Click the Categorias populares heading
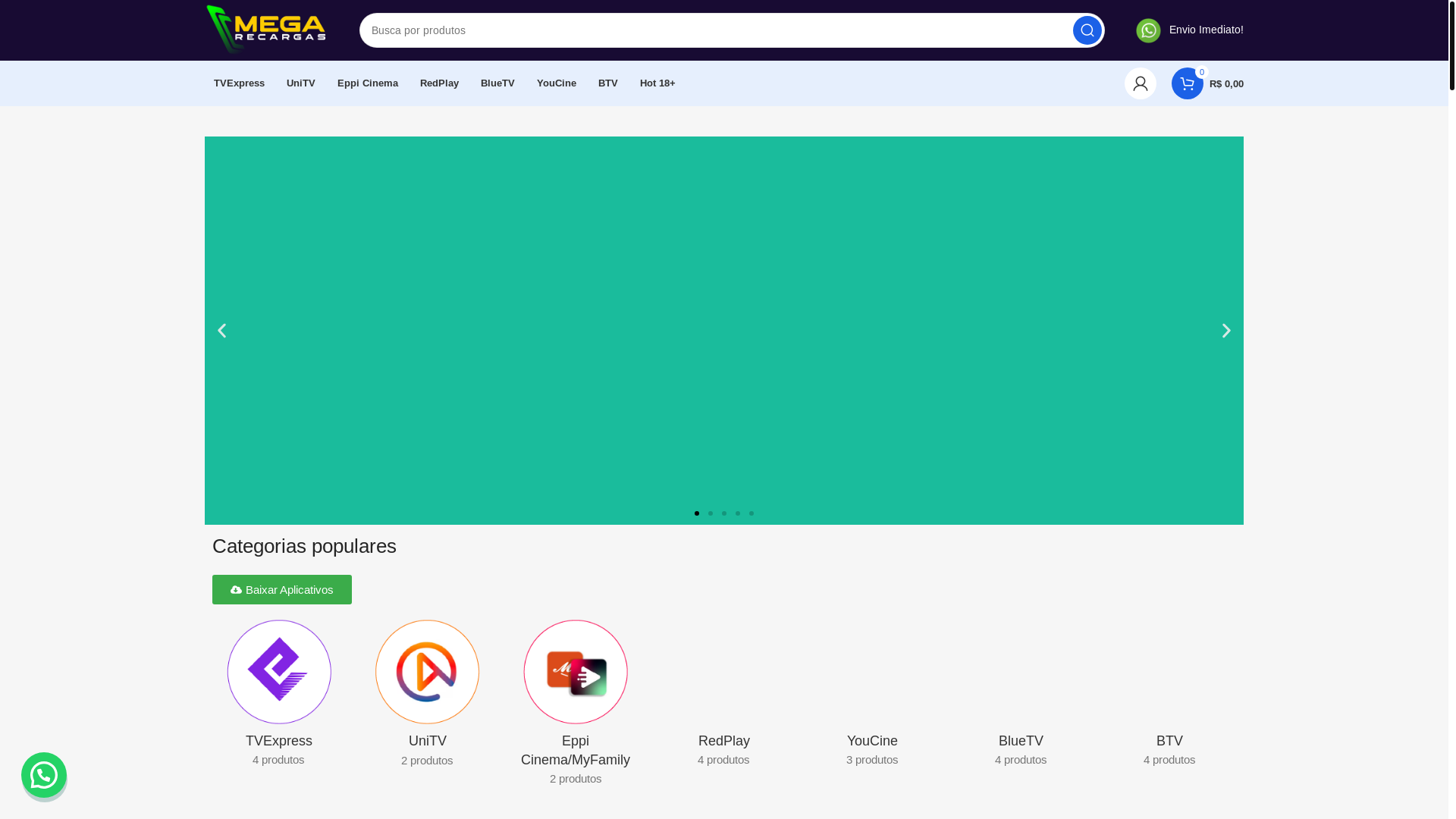This screenshot has height=819, width=1456. coord(304,546)
